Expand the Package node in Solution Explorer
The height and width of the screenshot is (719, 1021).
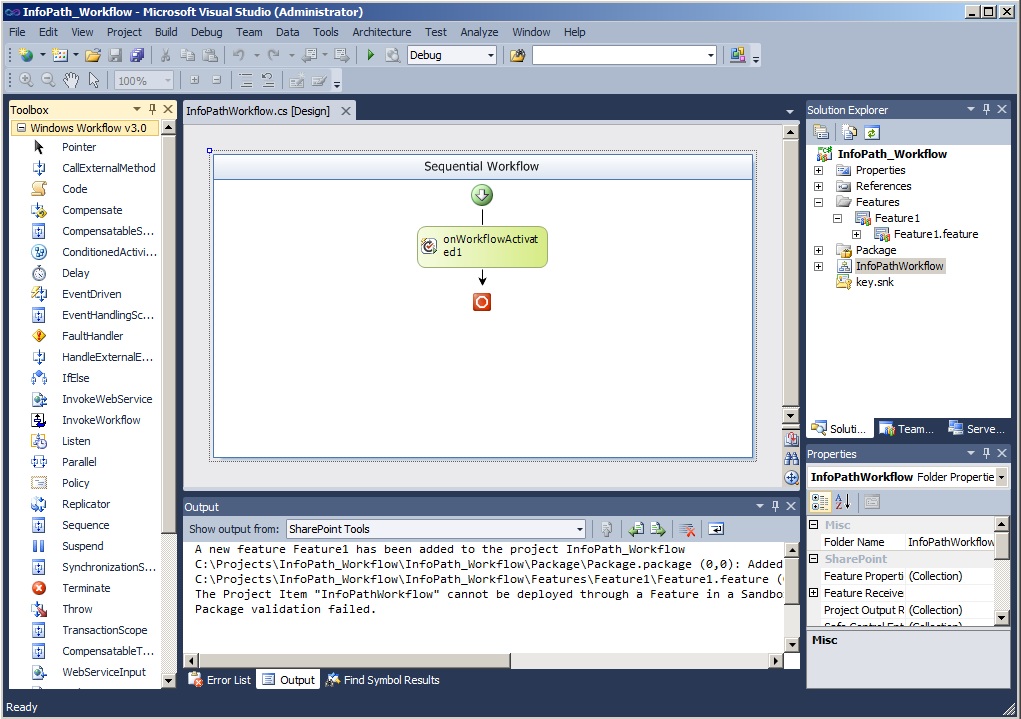819,250
